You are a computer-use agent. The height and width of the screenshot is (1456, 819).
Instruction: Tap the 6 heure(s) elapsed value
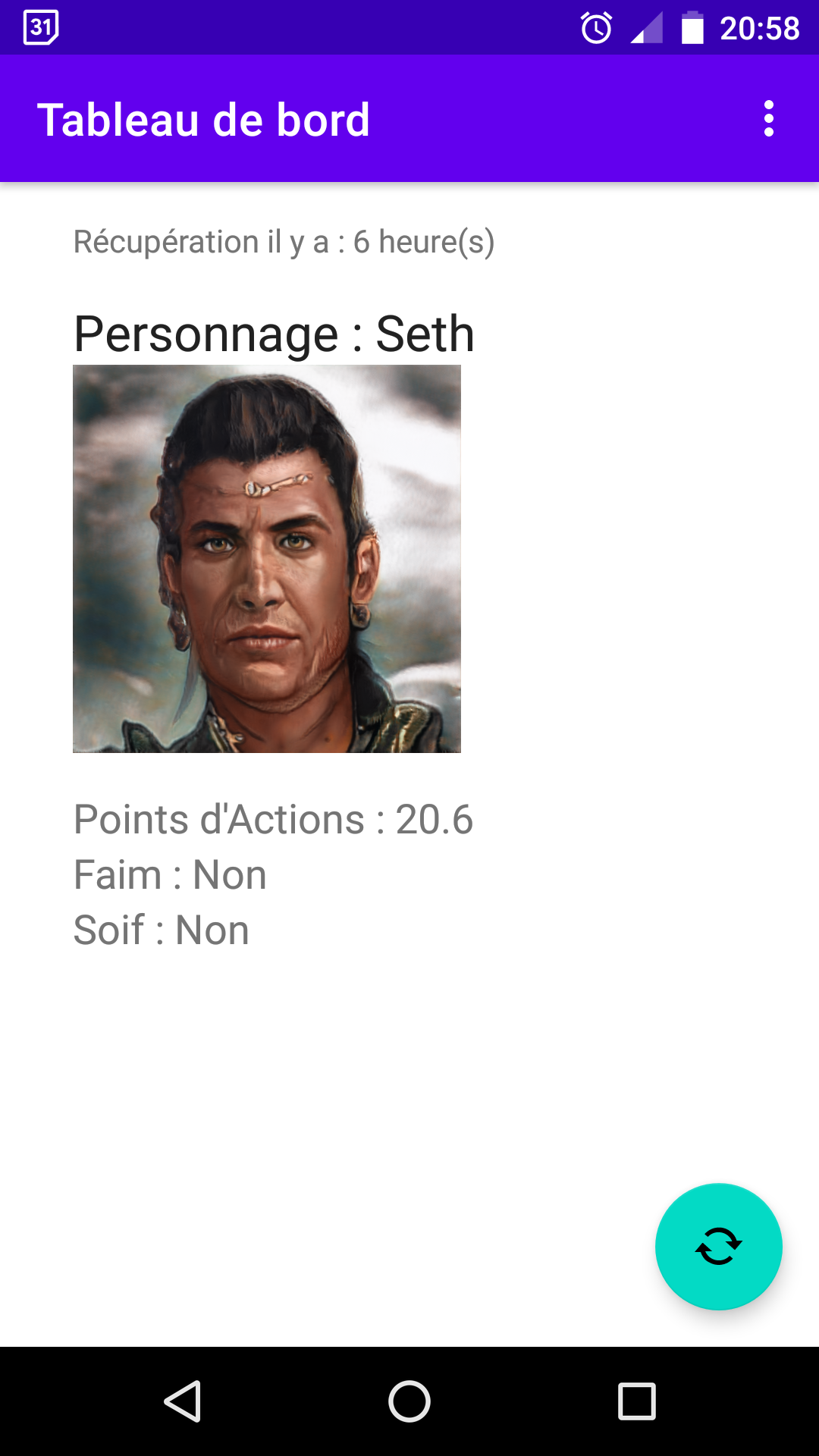pyautogui.click(x=423, y=242)
